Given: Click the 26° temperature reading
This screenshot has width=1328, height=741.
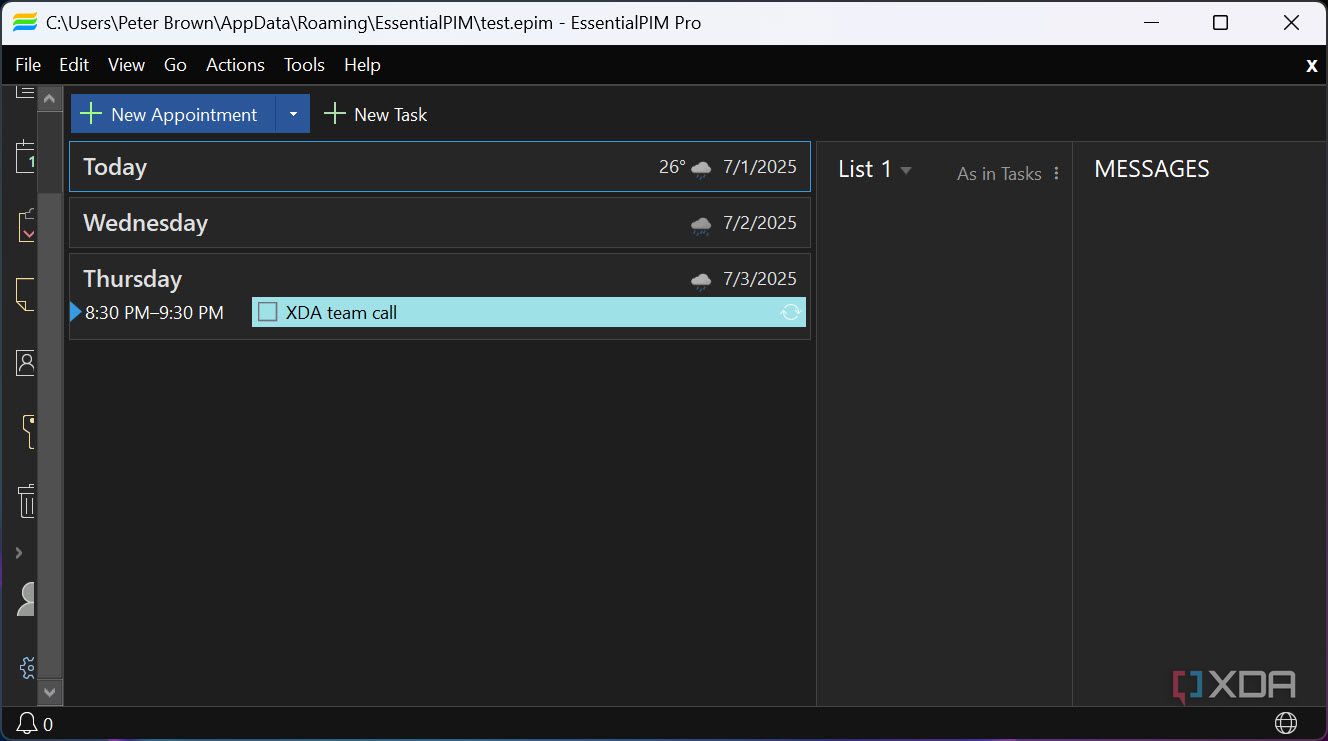Looking at the screenshot, I should click(x=672, y=167).
